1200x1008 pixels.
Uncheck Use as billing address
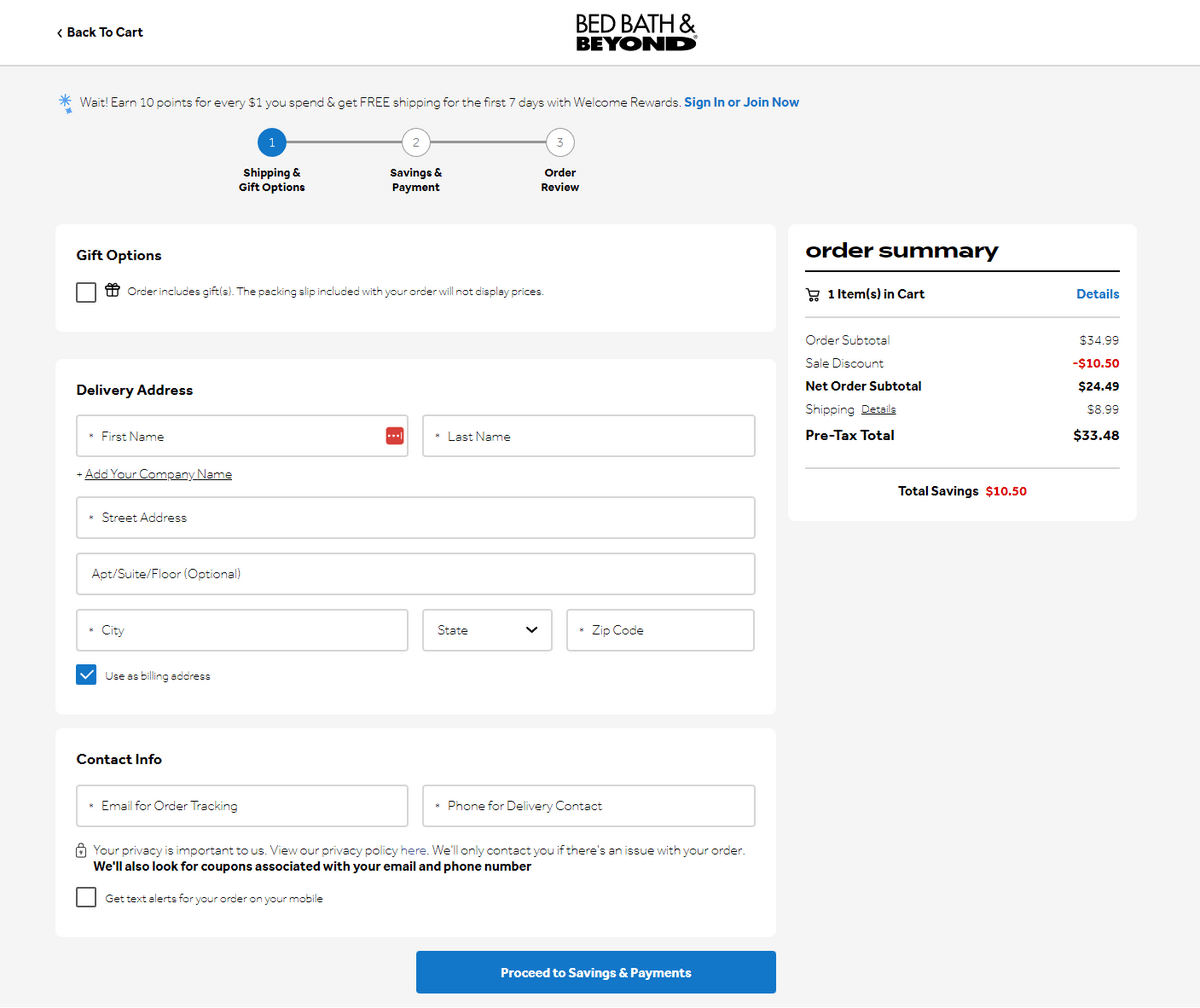(86, 674)
